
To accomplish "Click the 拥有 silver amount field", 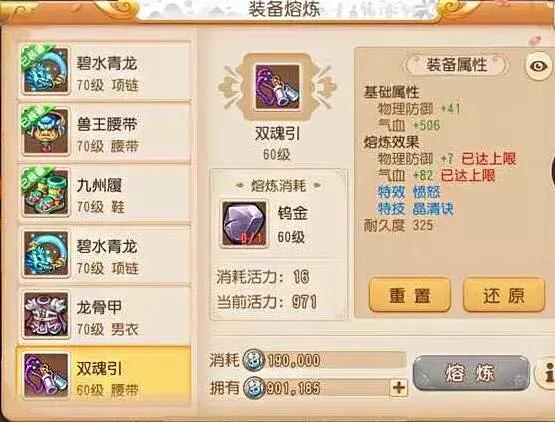I will pyautogui.click(x=326, y=388).
